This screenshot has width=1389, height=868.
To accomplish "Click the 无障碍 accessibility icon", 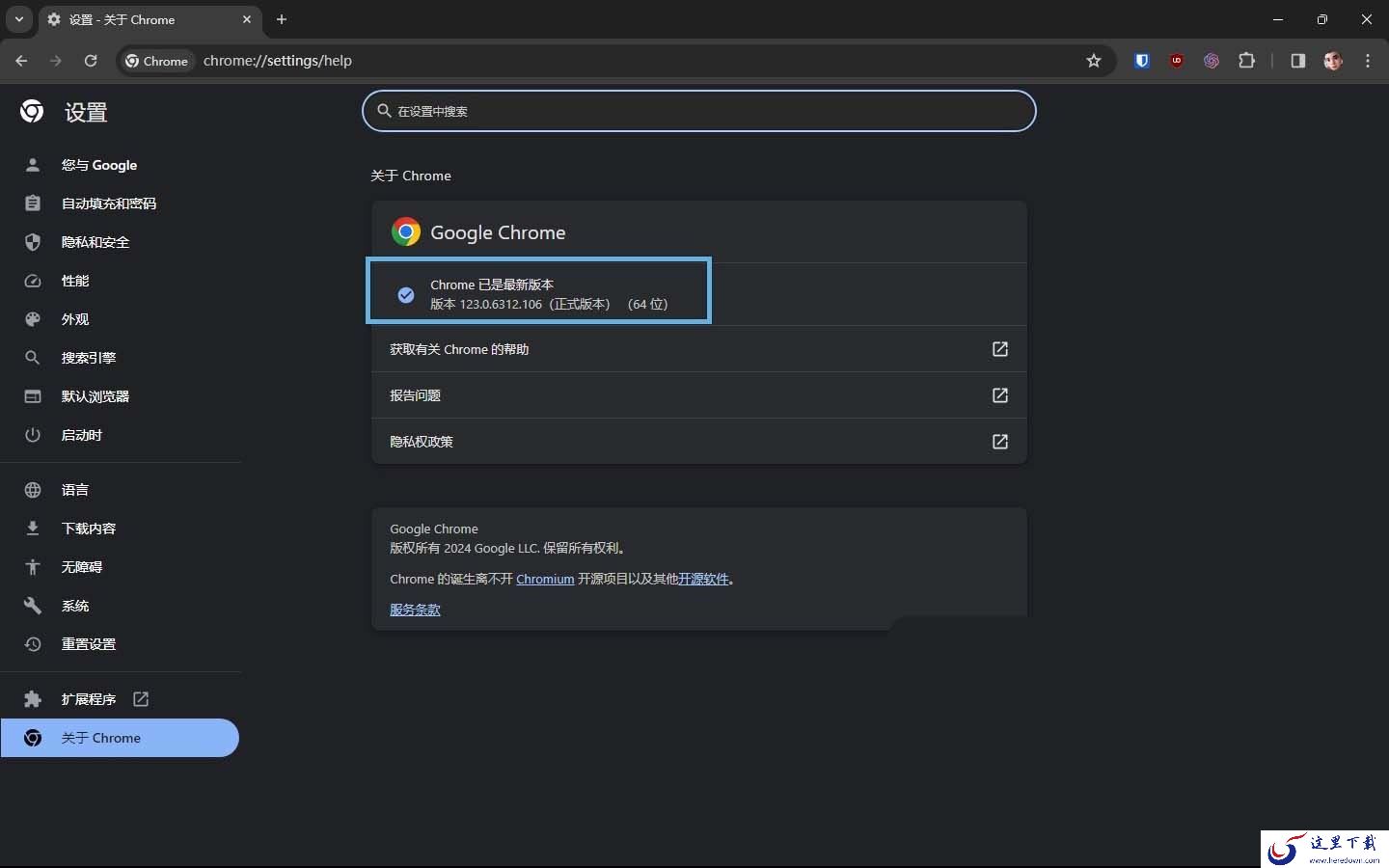I will coord(33,567).
